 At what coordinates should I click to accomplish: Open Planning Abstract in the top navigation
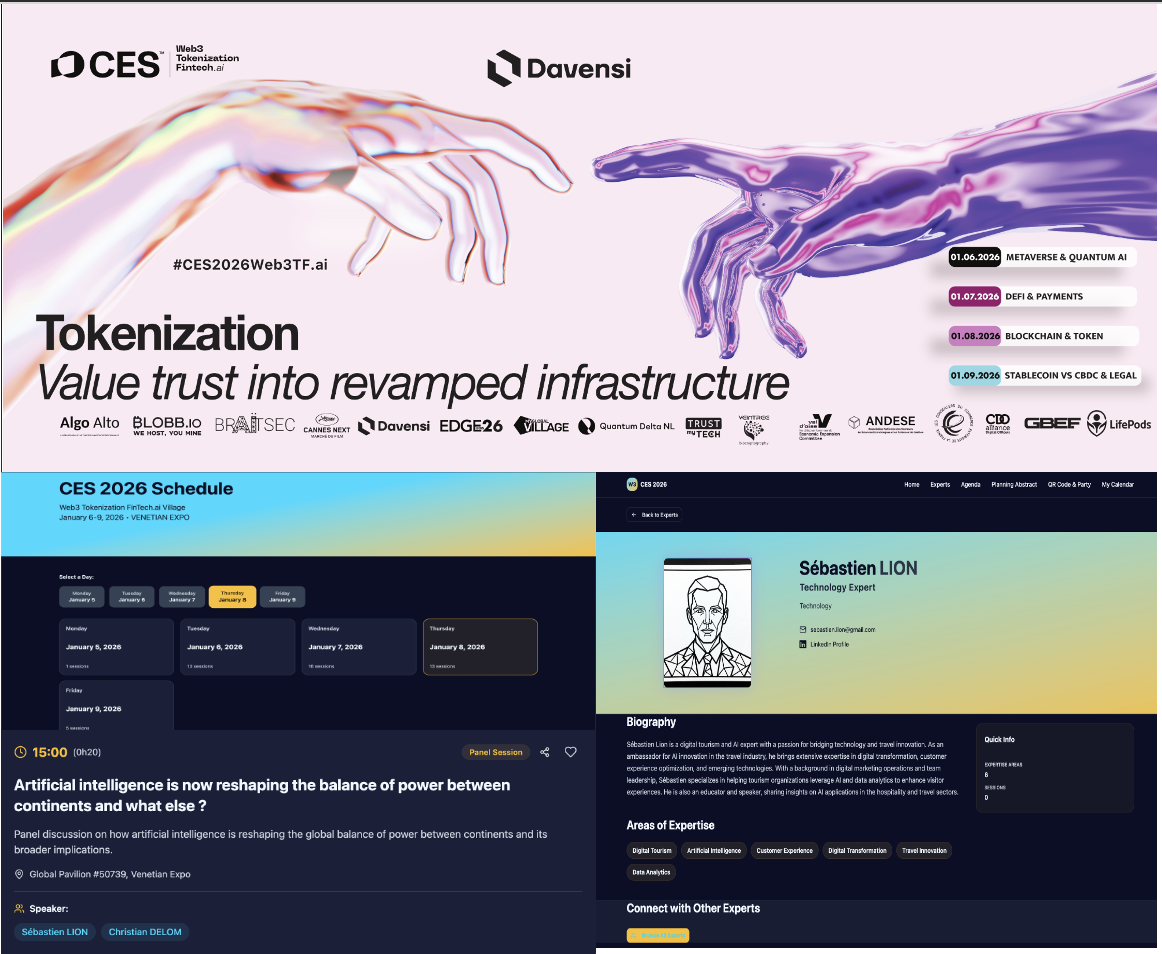coord(1014,485)
